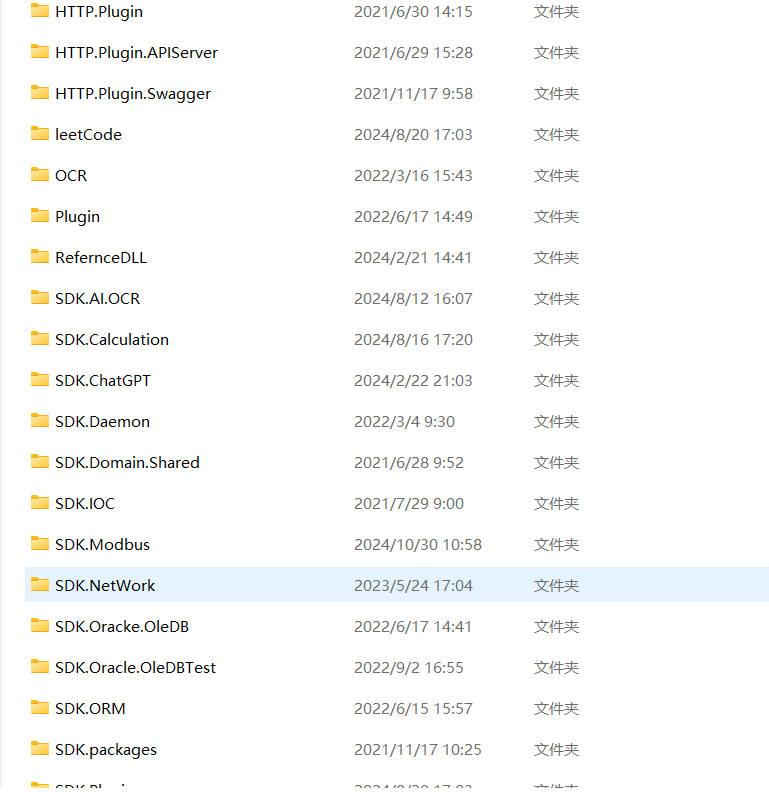Click the date 2024/2/21 14:41

413,258
